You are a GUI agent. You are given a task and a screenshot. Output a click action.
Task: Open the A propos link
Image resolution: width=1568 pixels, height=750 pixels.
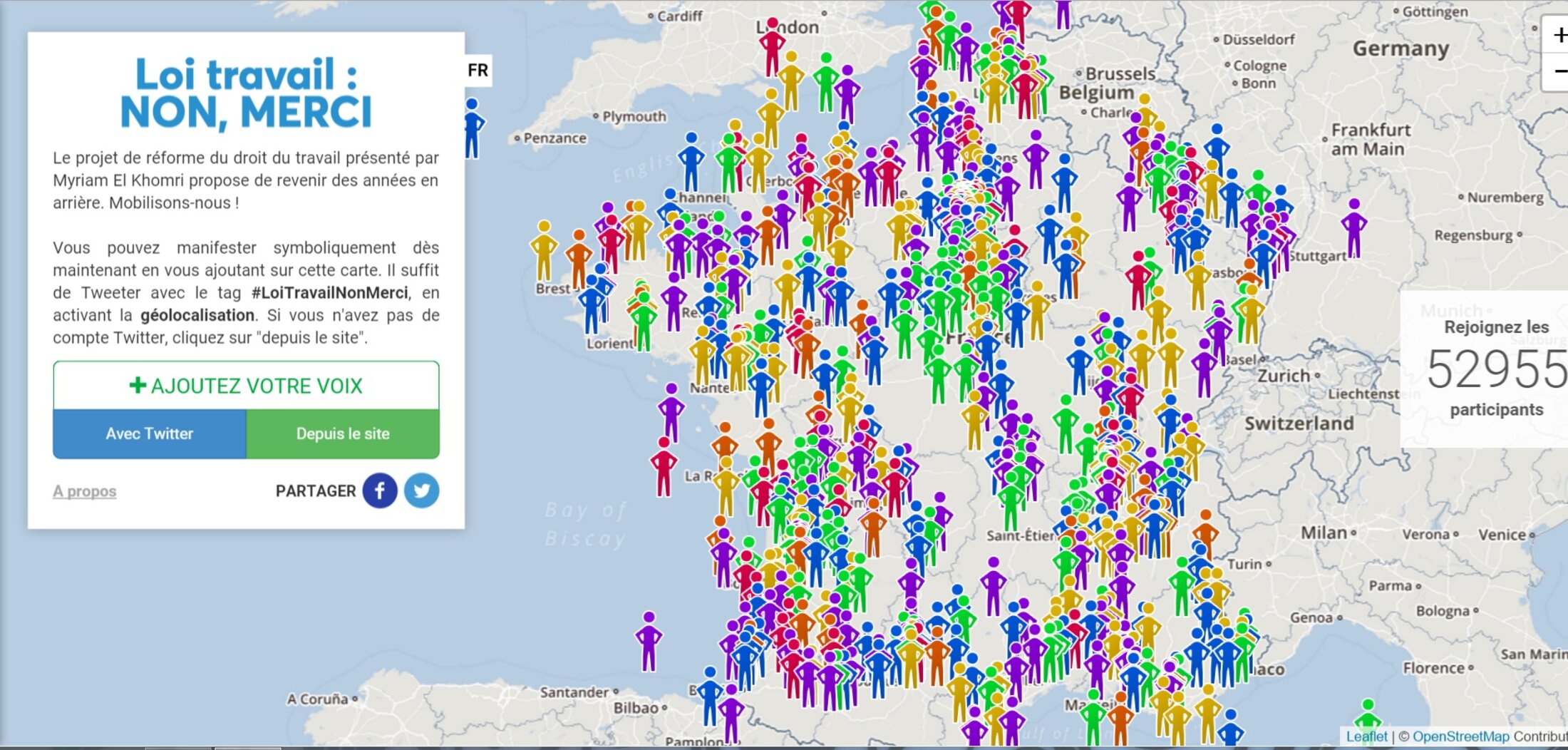[84, 491]
